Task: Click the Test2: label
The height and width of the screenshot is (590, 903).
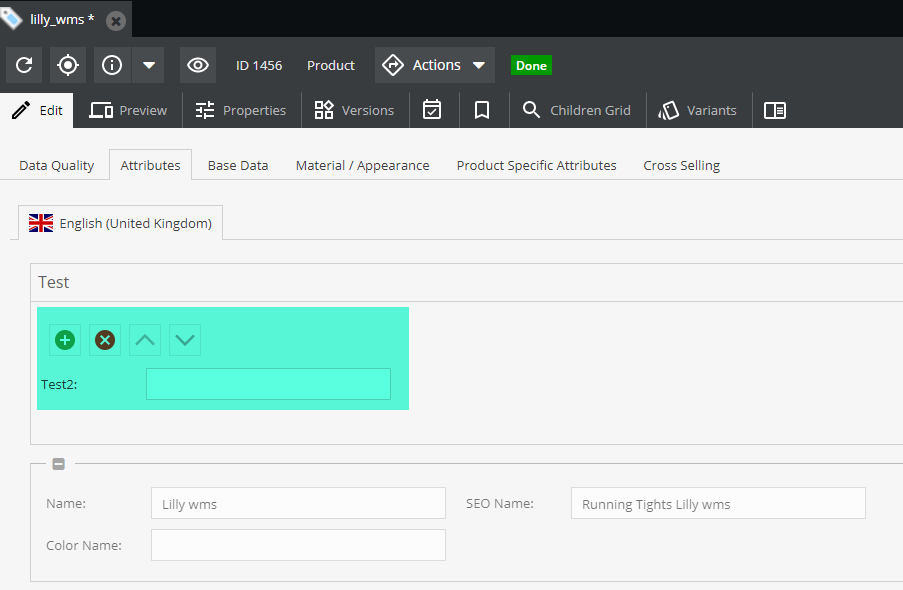Action: 59,384
